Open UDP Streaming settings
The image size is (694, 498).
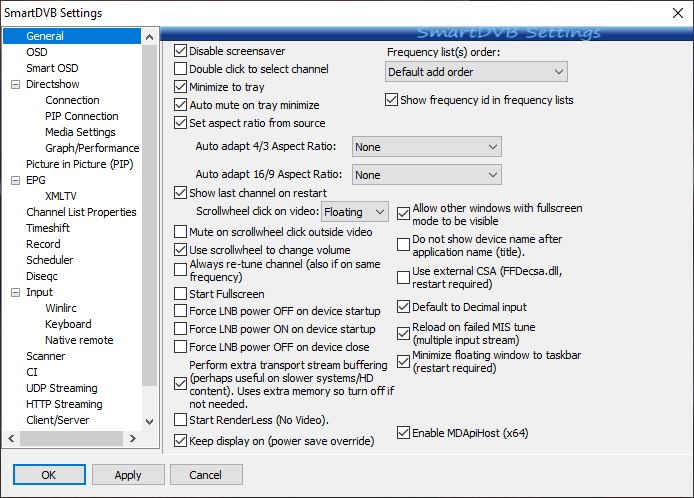[x=62, y=388]
